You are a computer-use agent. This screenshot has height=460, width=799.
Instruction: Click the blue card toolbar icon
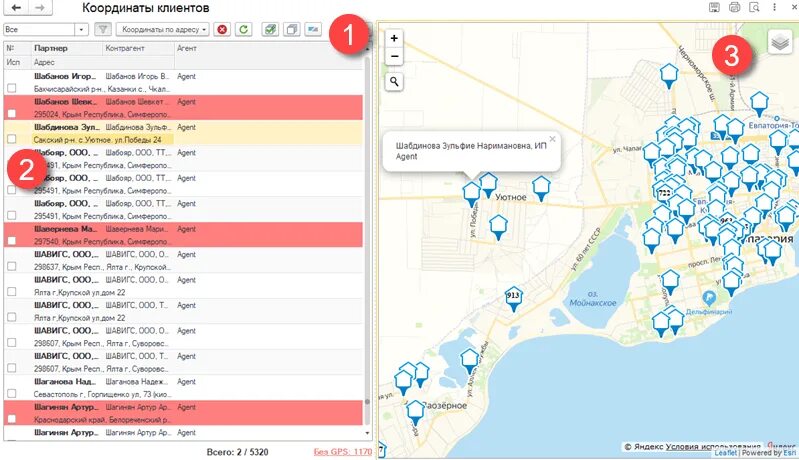tap(313, 30)
